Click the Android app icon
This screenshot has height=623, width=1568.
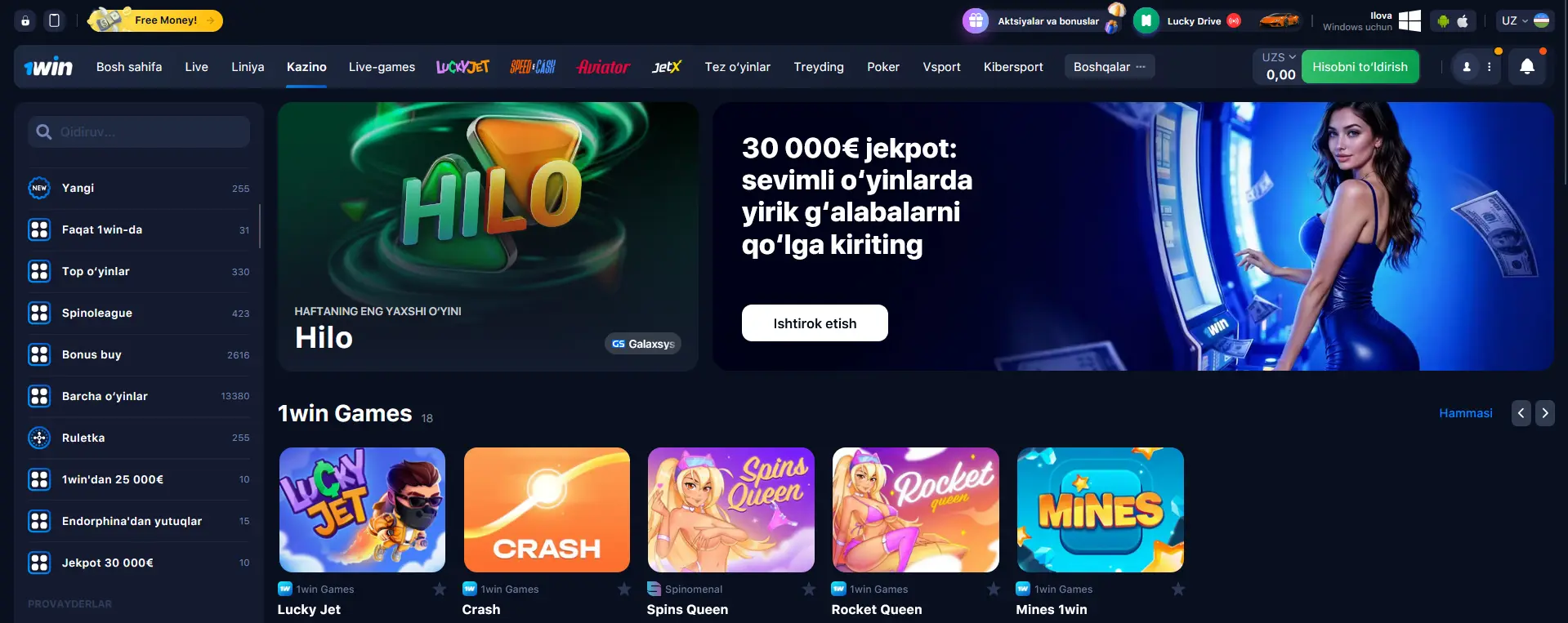pyautogui.click(x=1444, y=21)
